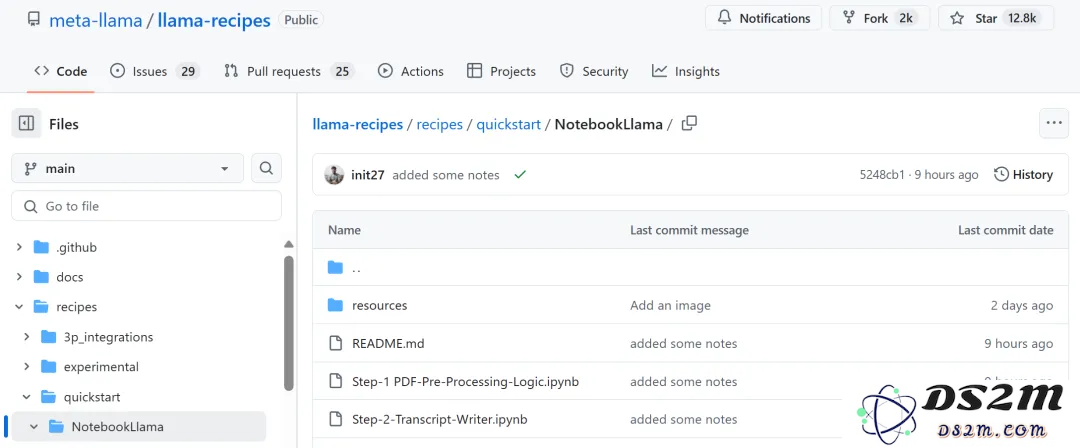Collapse the recipes folder chevron
Screen dimensions: 1080x448
pyautogui.click(x=19, y=307)
